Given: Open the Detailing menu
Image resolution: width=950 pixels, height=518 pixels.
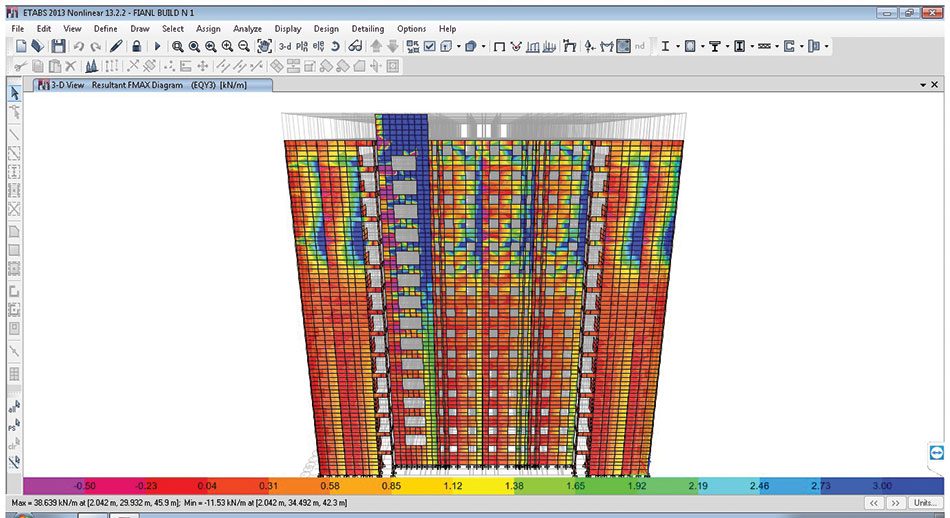Looking at the screenshot, I should point(368,28).
